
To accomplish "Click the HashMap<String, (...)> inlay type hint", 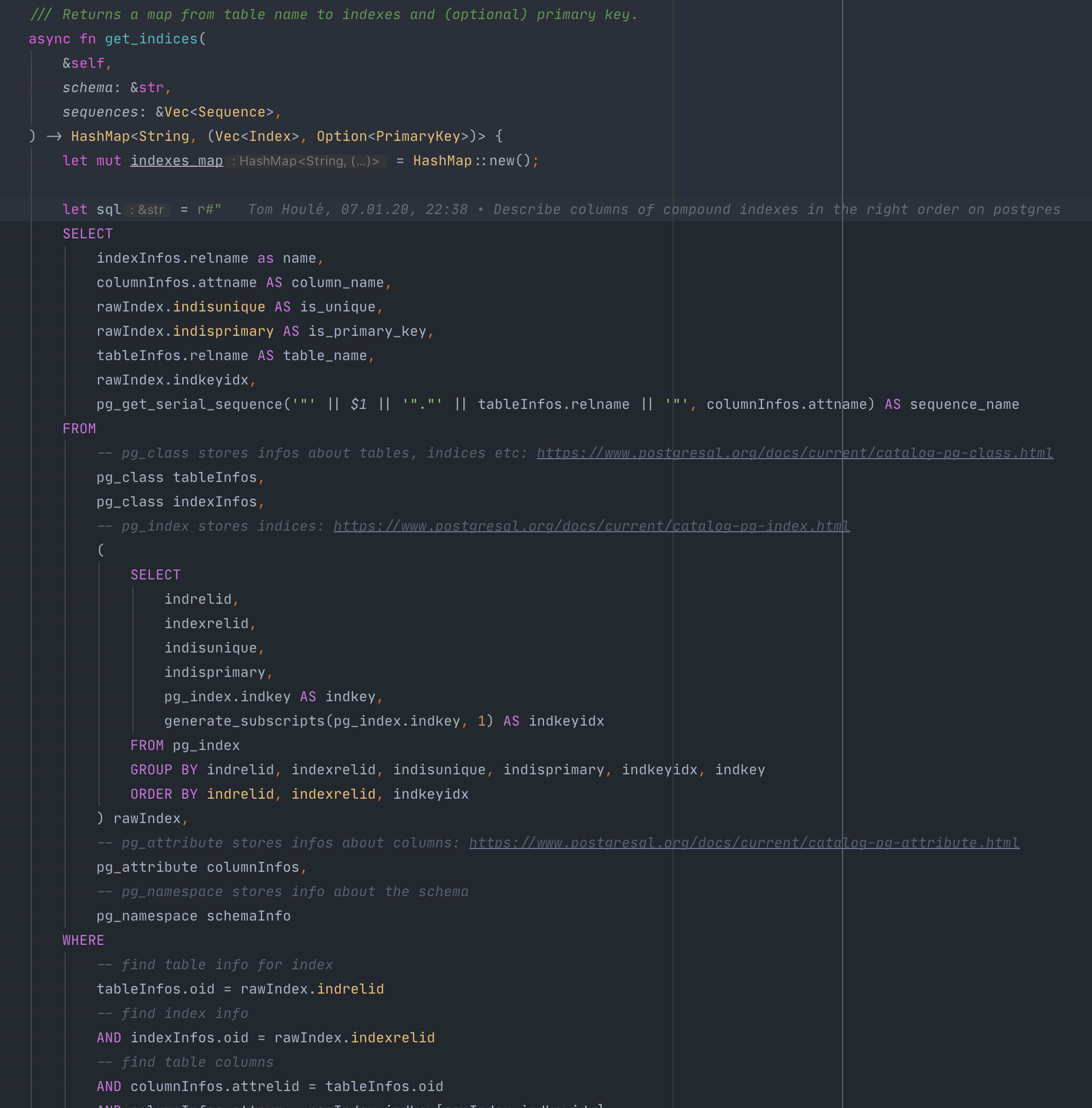I will pos(308,161).
